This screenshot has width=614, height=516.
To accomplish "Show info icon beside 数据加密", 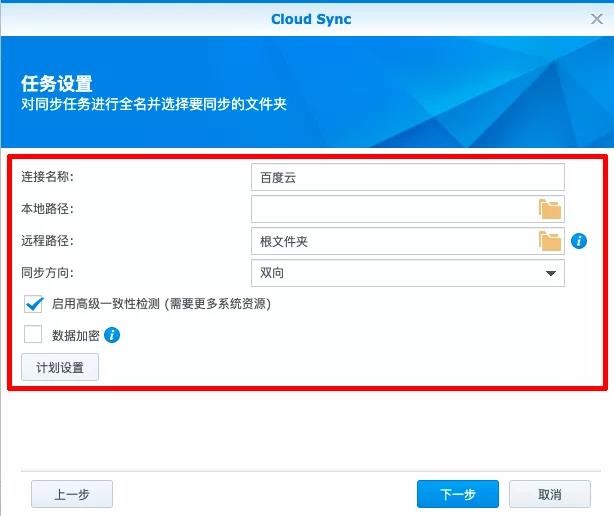I will 112,335.
